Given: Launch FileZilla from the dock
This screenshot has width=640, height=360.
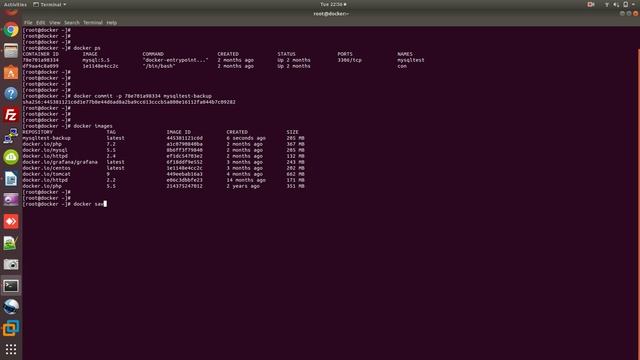Looking at the screenshot, I should click(x=11, y=115).
